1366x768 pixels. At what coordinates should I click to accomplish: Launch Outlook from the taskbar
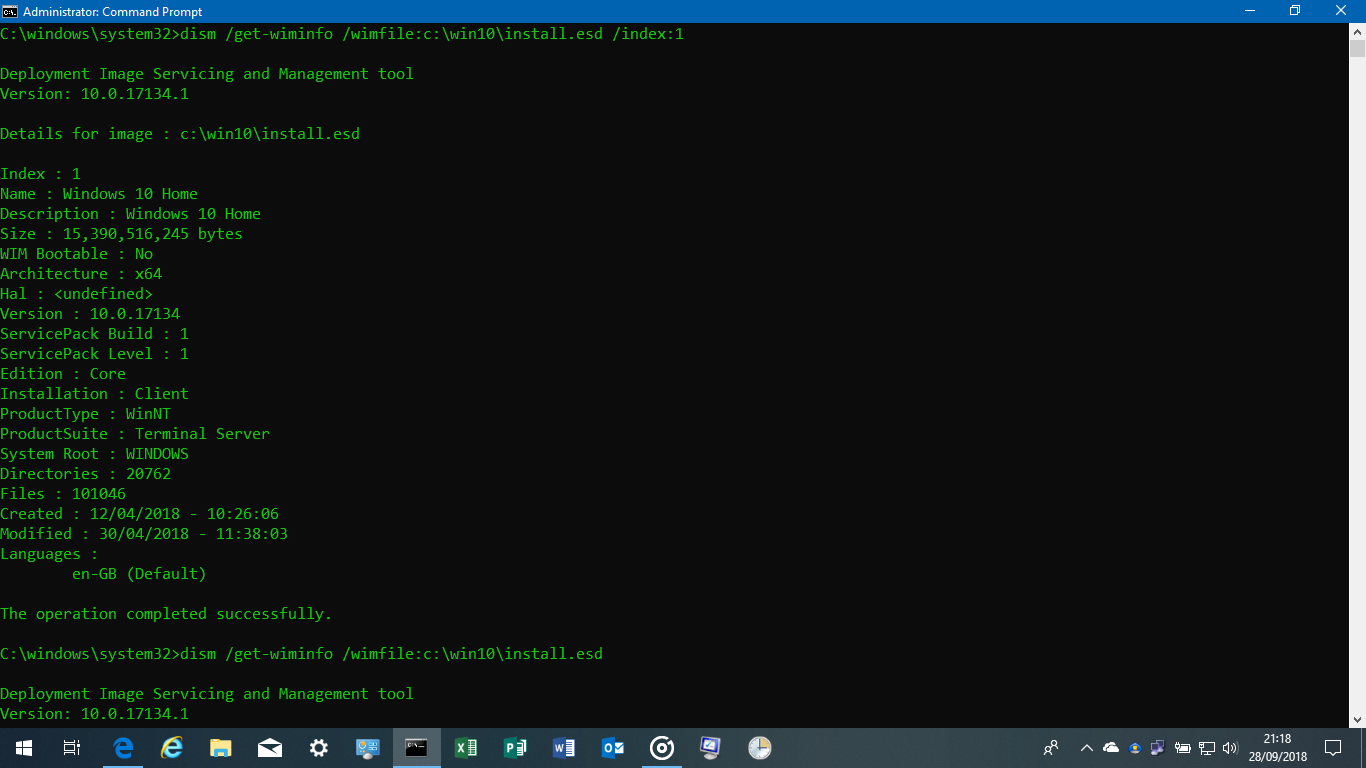[613, 748]
